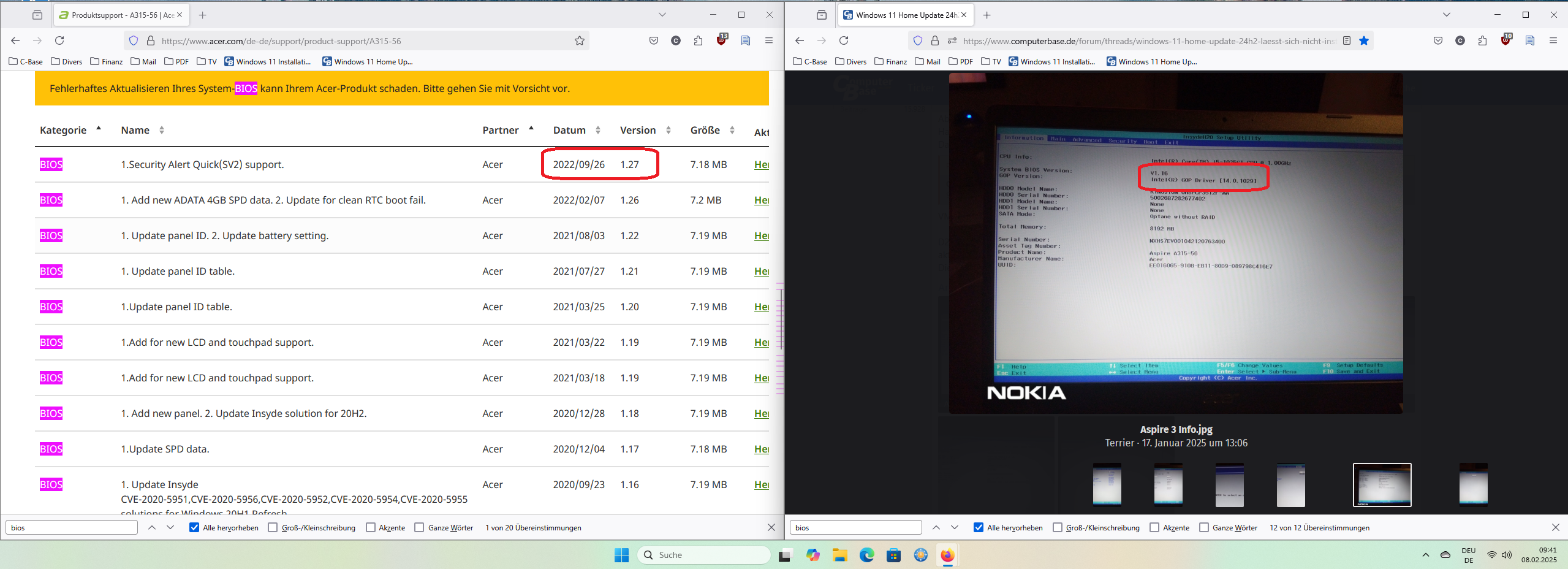Click the Windows taskbar search box

[x=704, y=555]
